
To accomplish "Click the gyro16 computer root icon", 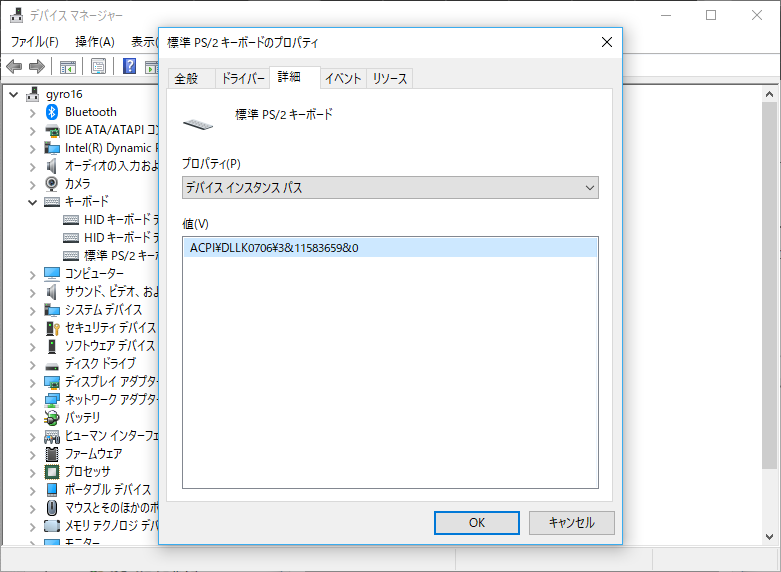I will [33, 94].
